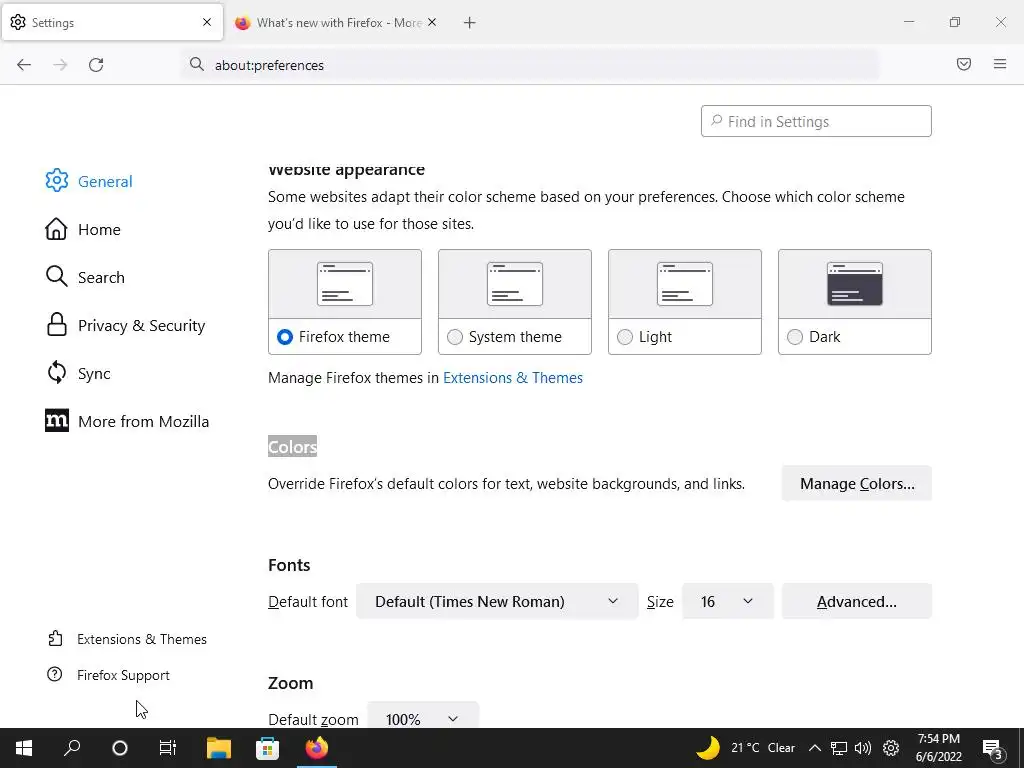The image size is (1024, 768).
Task: Click the Extensions & Themes puzzle icon
Action: point(56,638)
